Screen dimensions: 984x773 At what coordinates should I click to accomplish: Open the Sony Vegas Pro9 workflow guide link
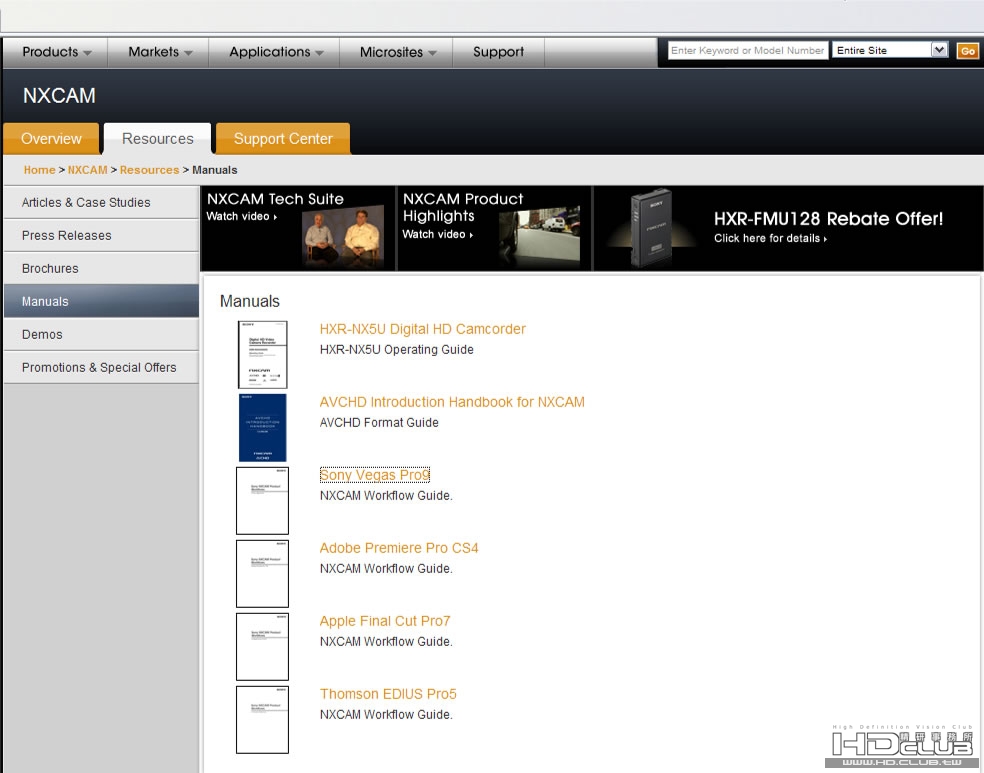[375, 475]
